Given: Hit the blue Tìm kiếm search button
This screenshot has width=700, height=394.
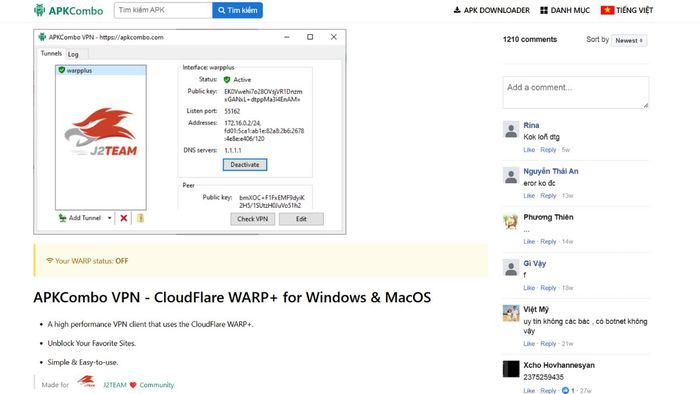Looking at the screenshot, I should point(238,10).
